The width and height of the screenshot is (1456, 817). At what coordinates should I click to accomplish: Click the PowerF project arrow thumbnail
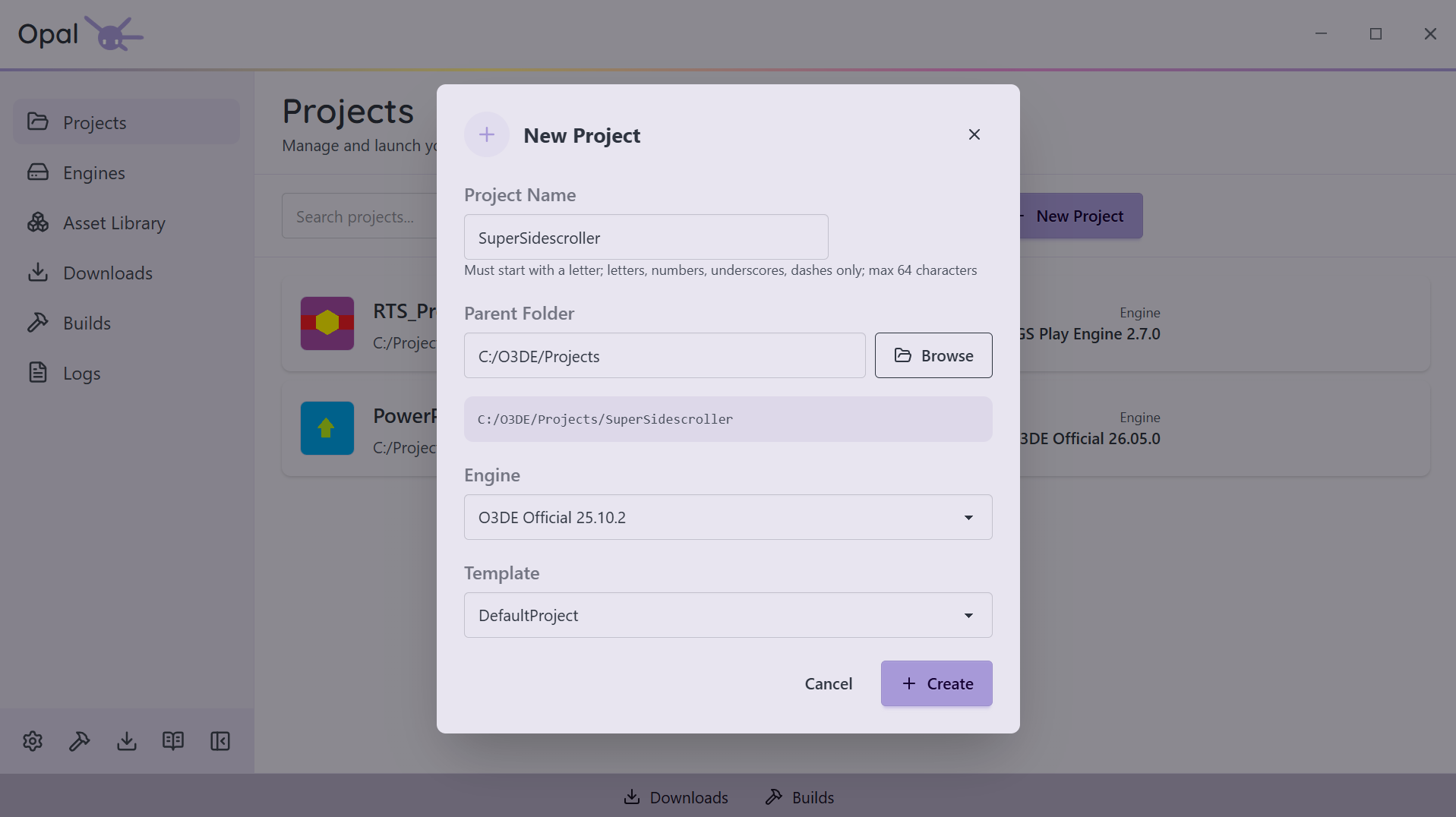pos(327,428)
